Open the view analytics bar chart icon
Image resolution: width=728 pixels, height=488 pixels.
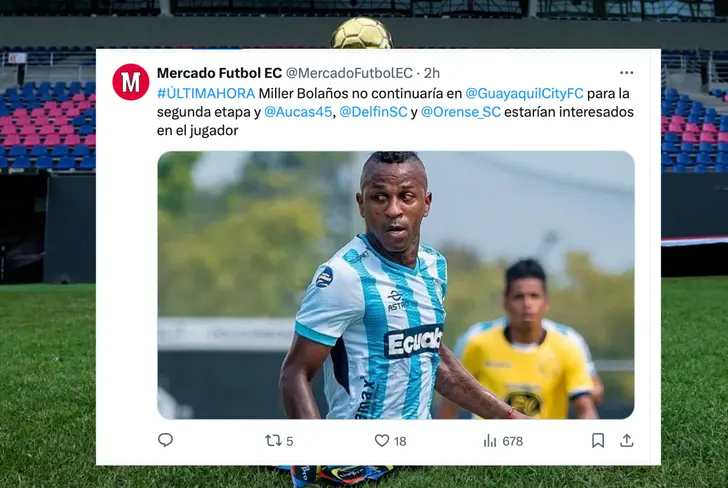[x=490, y=441]
